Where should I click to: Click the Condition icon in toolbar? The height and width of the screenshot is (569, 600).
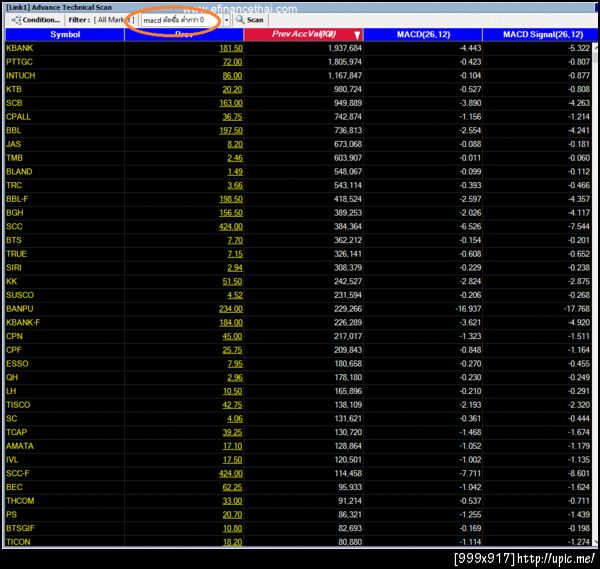(x=16, y=20)
